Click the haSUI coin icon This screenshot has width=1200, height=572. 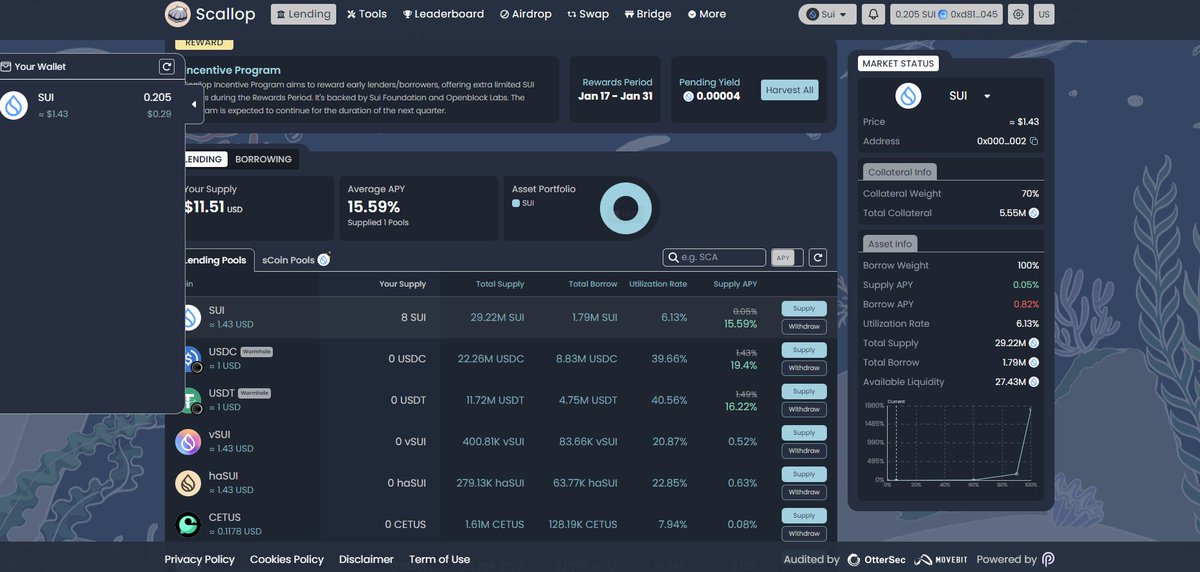pyautogui.click(x=188, y=483)
